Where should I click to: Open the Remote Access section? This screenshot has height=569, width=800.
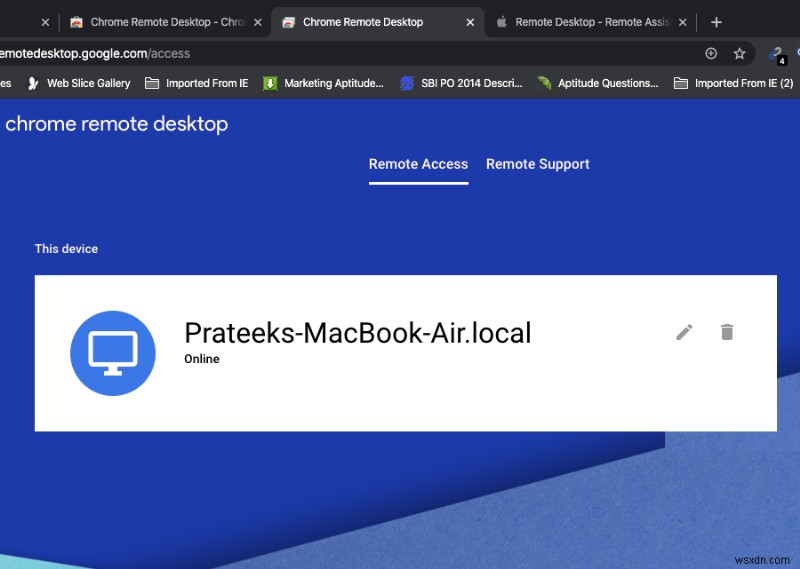pyautogui.click(x=418, y=164)
